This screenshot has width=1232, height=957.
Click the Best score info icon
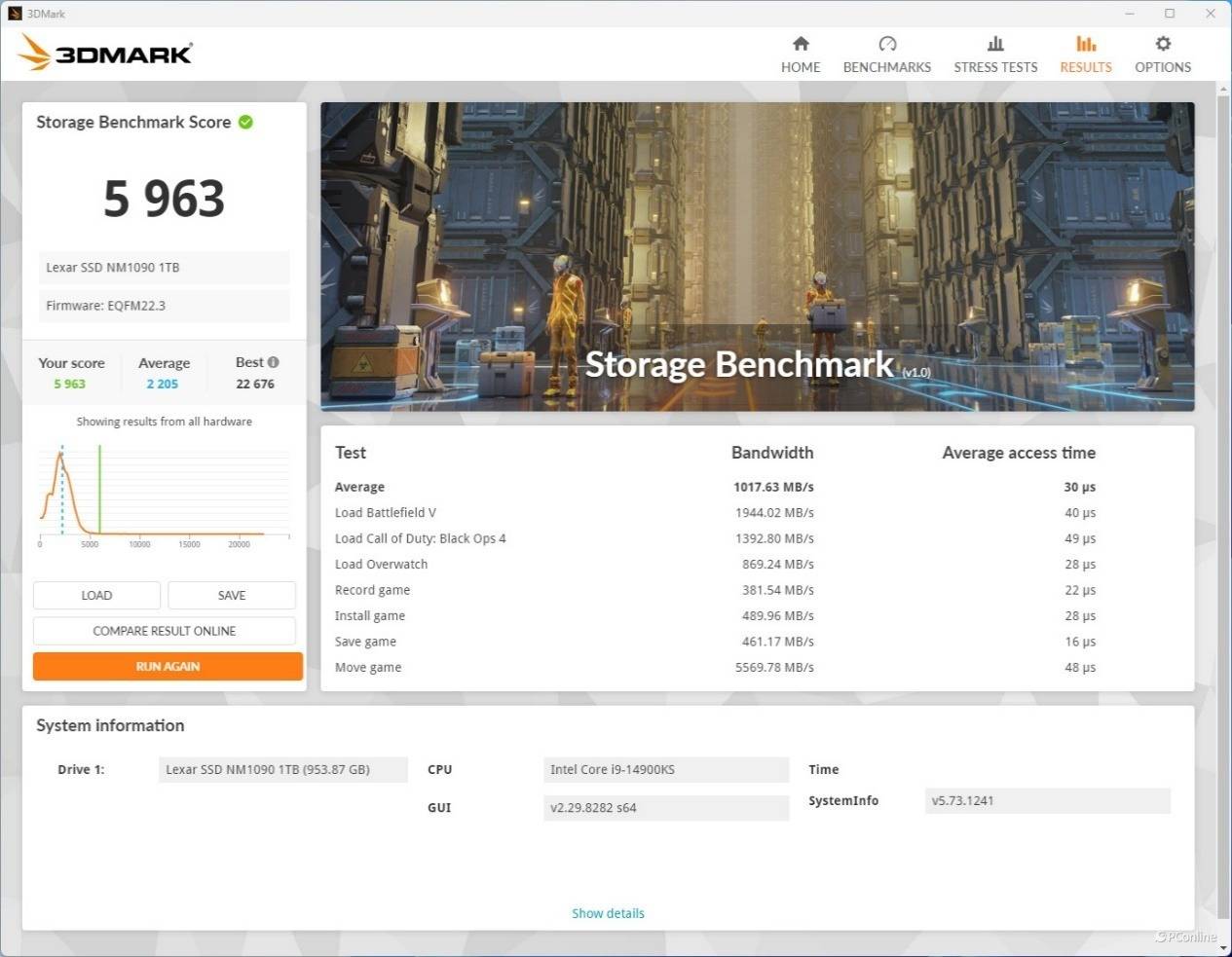pyautogui.click(x=274, y=362)
